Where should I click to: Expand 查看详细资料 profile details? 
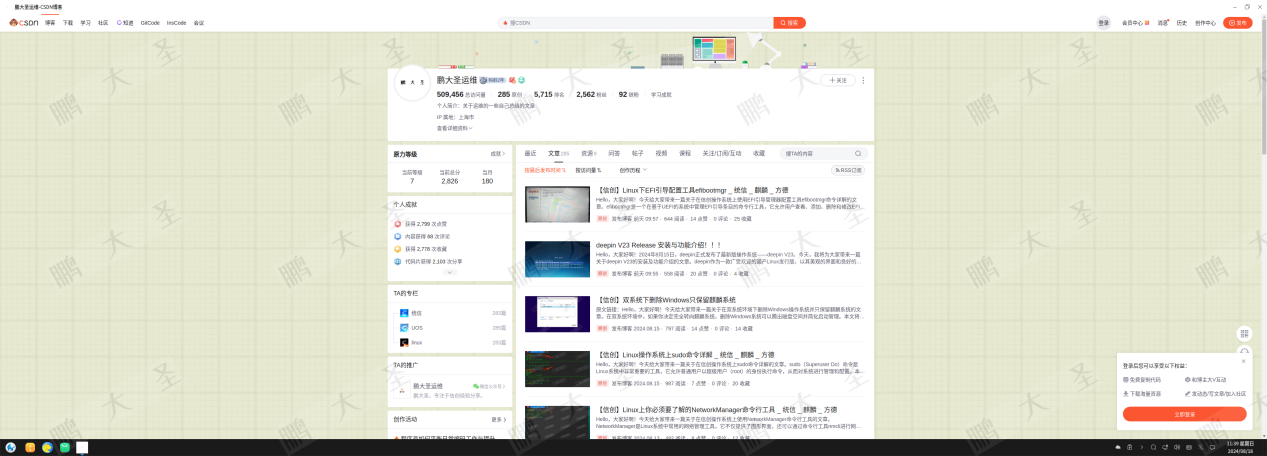pos(455,128)
